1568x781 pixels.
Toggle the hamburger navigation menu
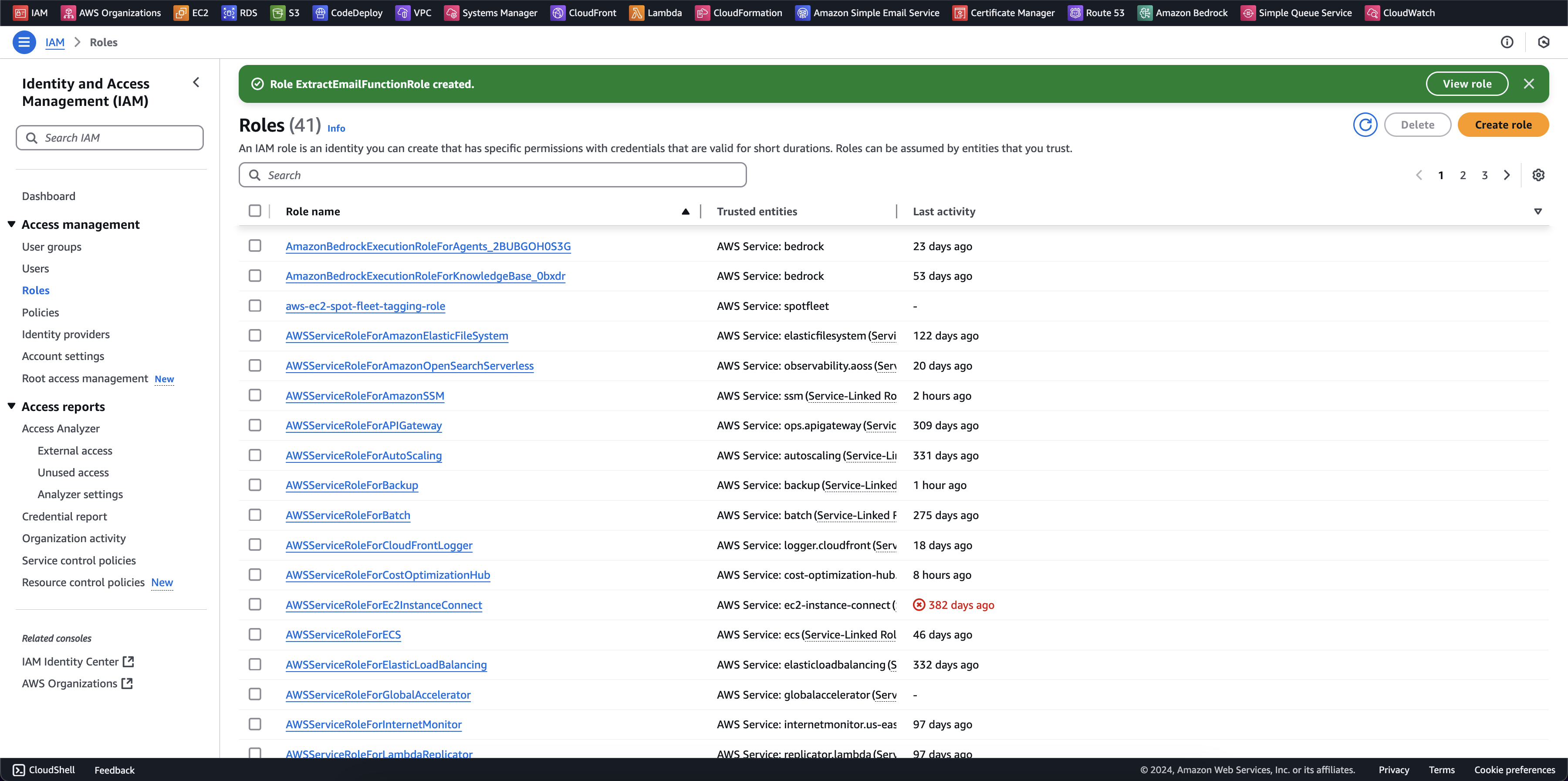click(24, 42)
